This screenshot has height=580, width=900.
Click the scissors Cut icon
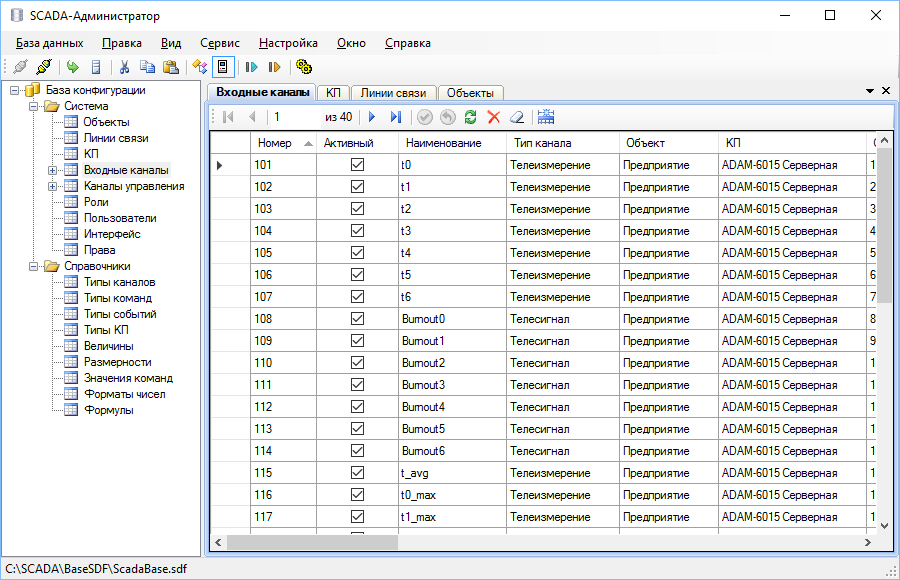click(x=124, y=67)
